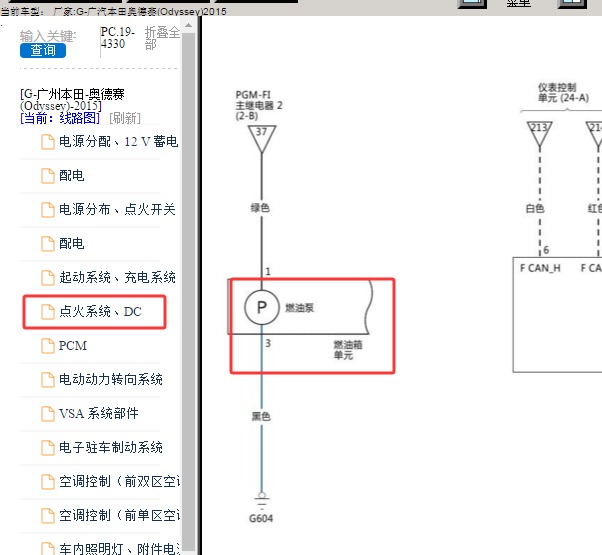Click connector triangle 213 in diagram
The width and height of the screenshot is (602, 555).
539,134
